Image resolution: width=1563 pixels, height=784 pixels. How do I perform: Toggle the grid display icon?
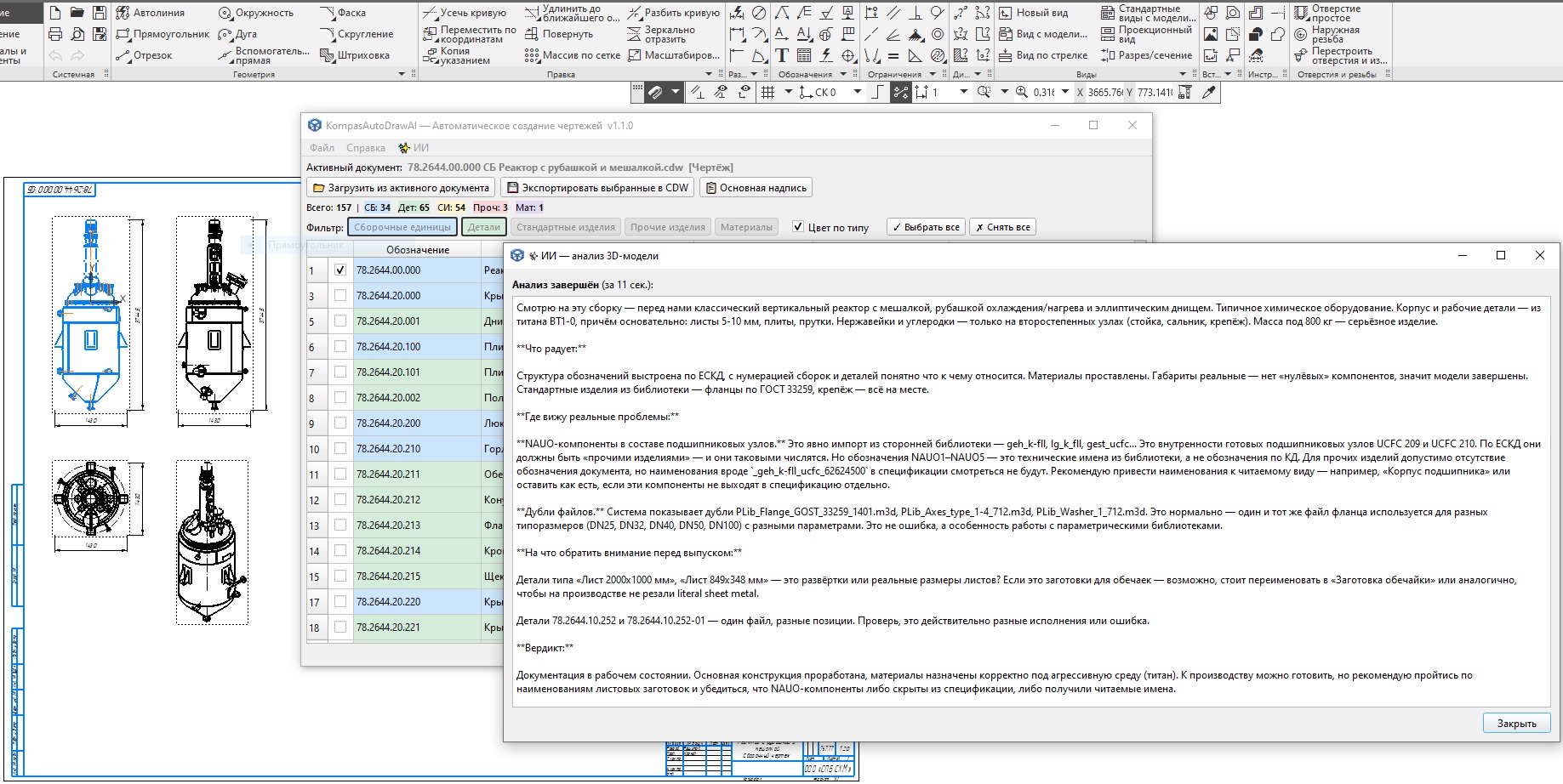[767, 92]
